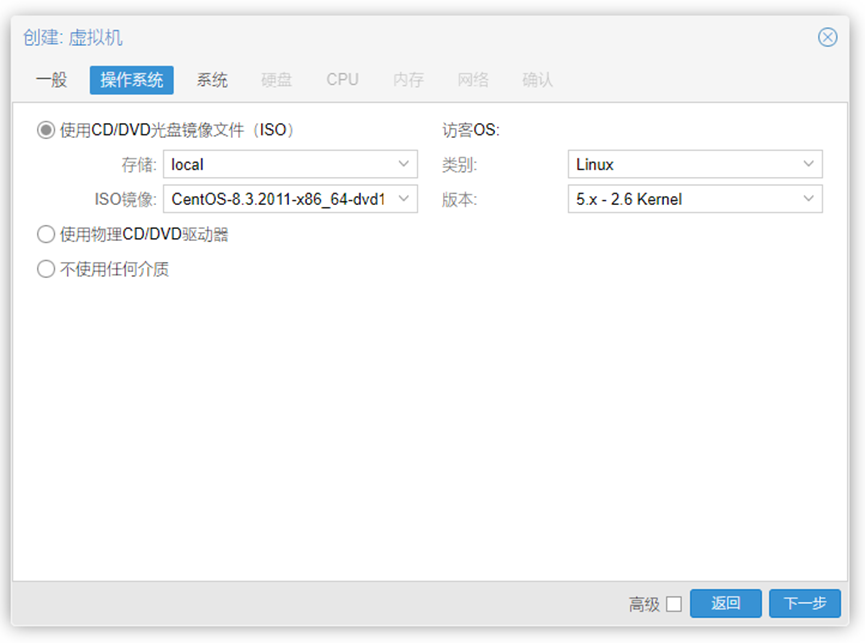Open the 系统 tab
This screenshot has width=865, height=643.
(212, 80)
